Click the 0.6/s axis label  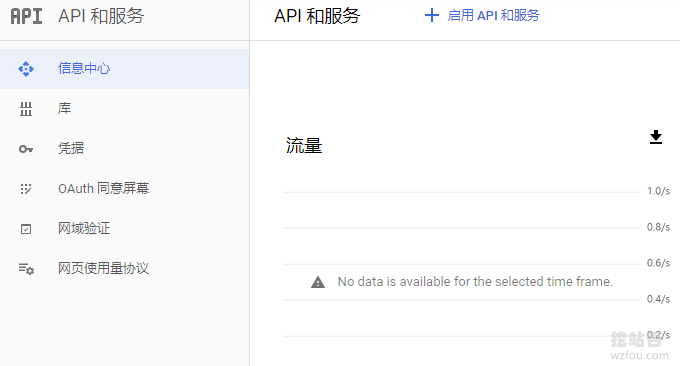(658, 263)
